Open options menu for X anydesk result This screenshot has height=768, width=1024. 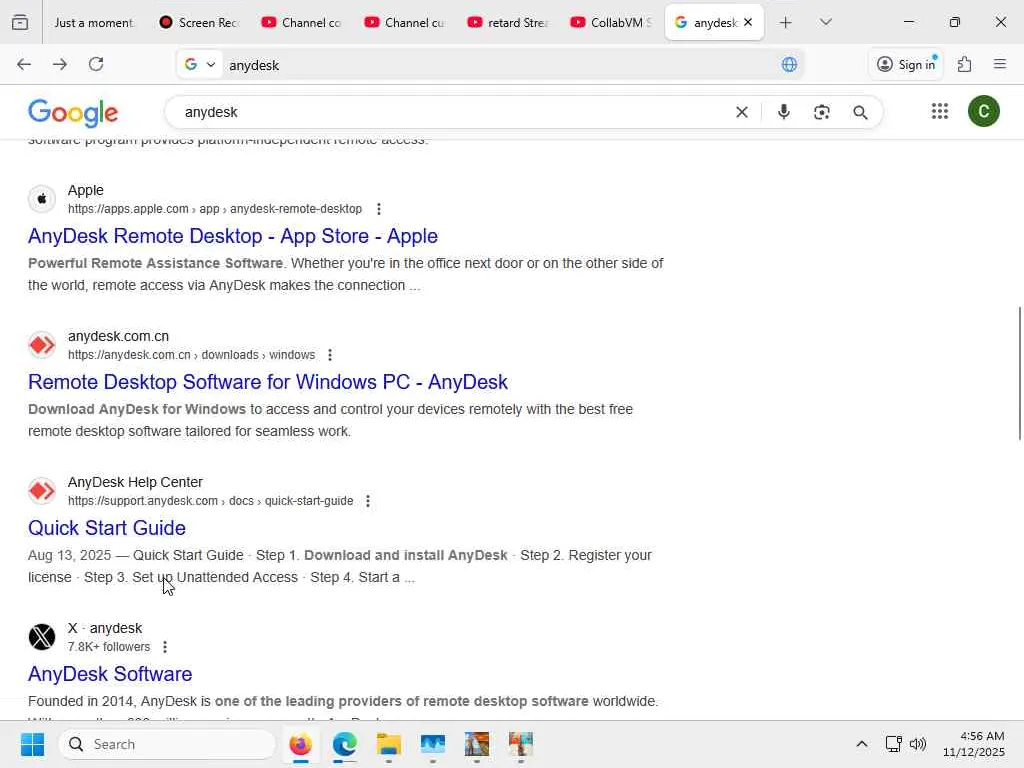pos(165,647)
